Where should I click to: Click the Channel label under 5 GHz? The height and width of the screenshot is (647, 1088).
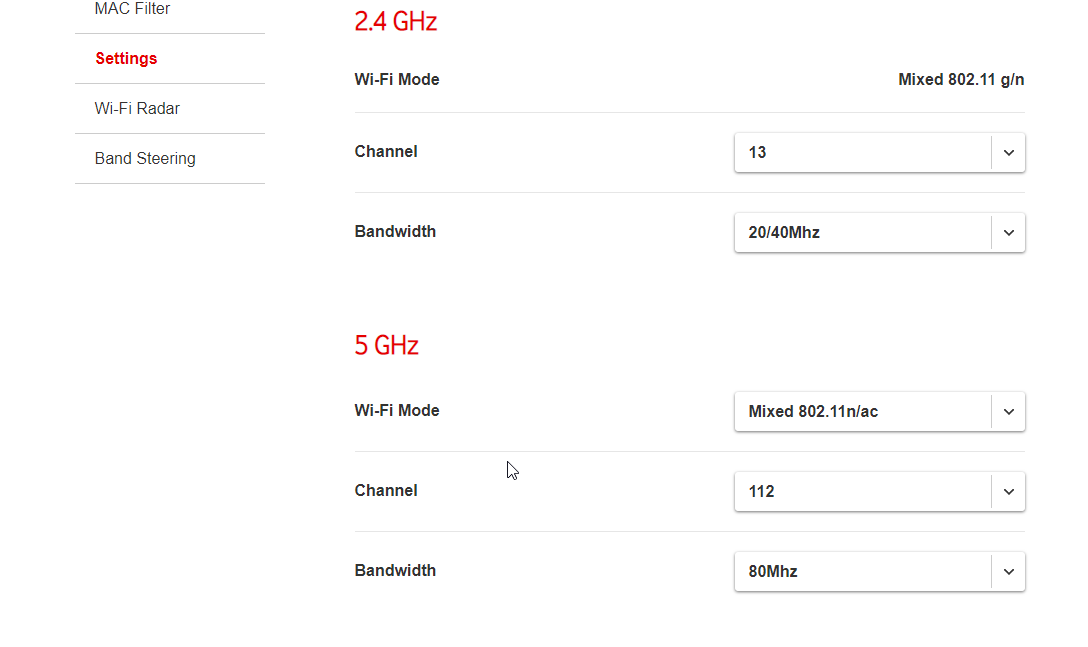coord(386,491)
